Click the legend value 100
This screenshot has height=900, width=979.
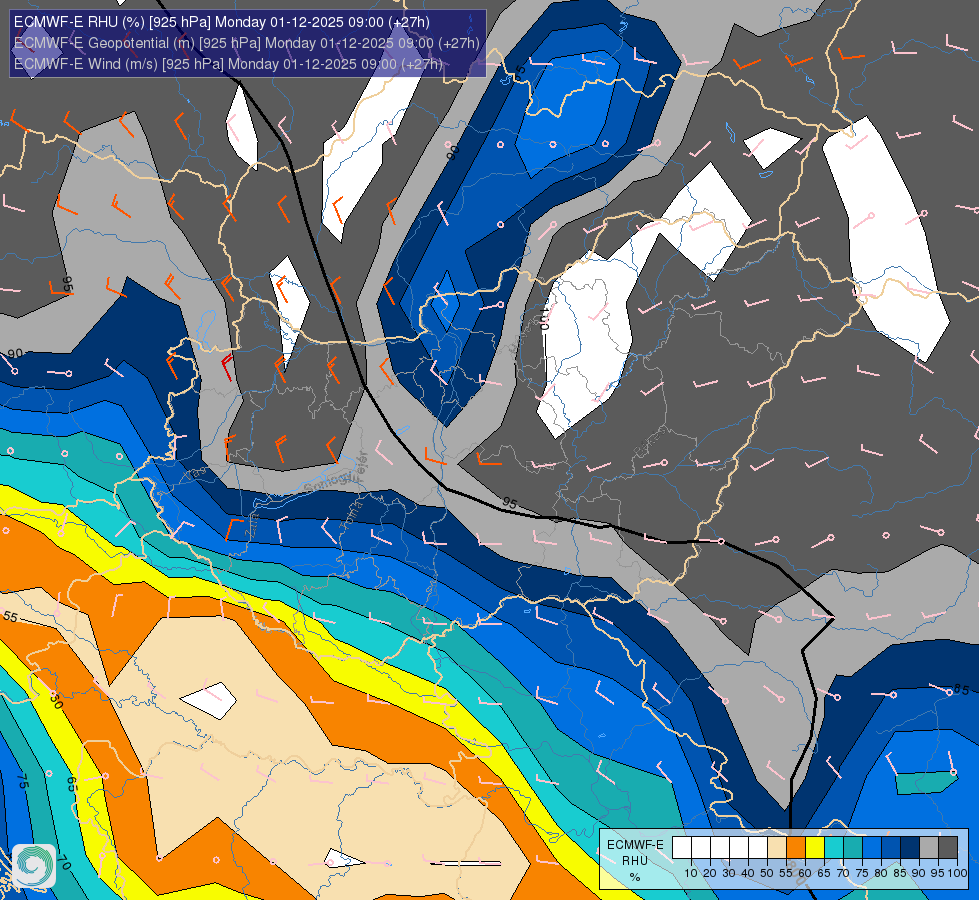click(x=957, y=873)
